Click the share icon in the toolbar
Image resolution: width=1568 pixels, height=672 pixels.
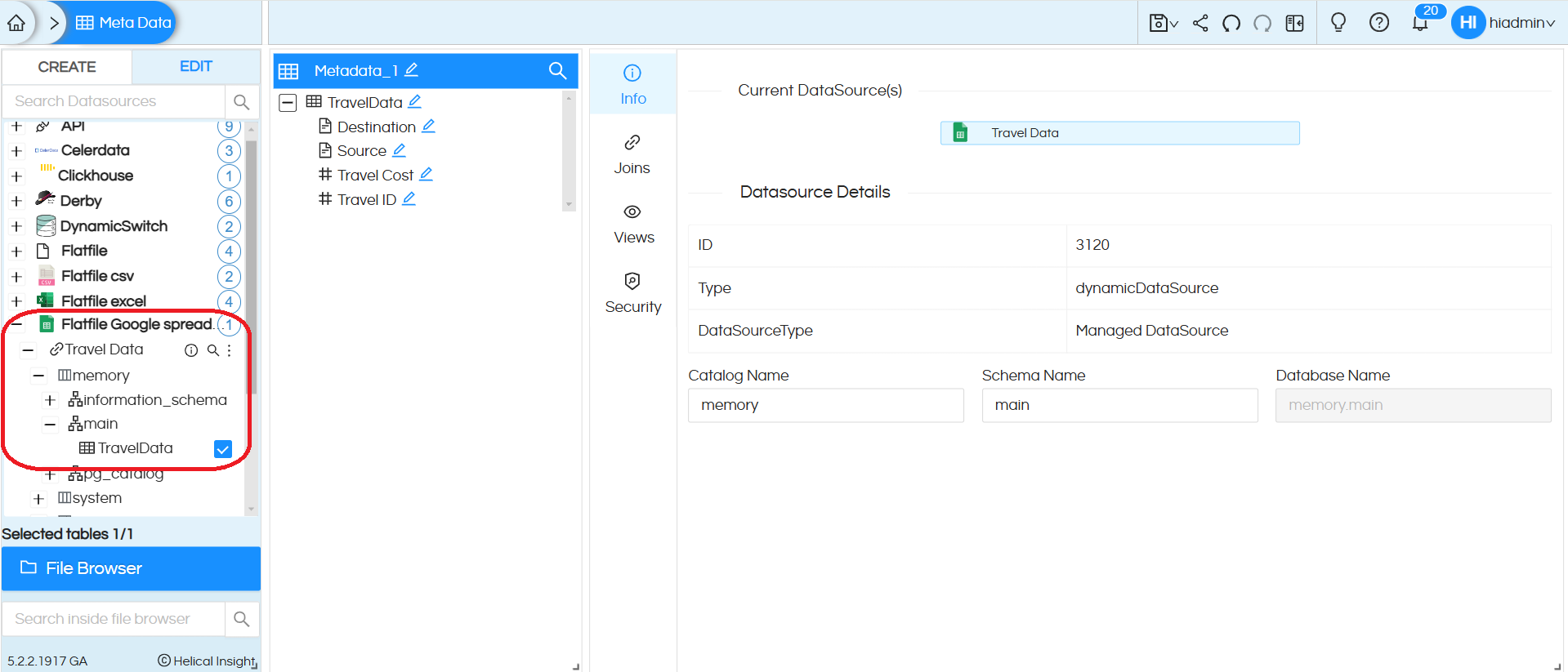click(x=1200, y=23)
